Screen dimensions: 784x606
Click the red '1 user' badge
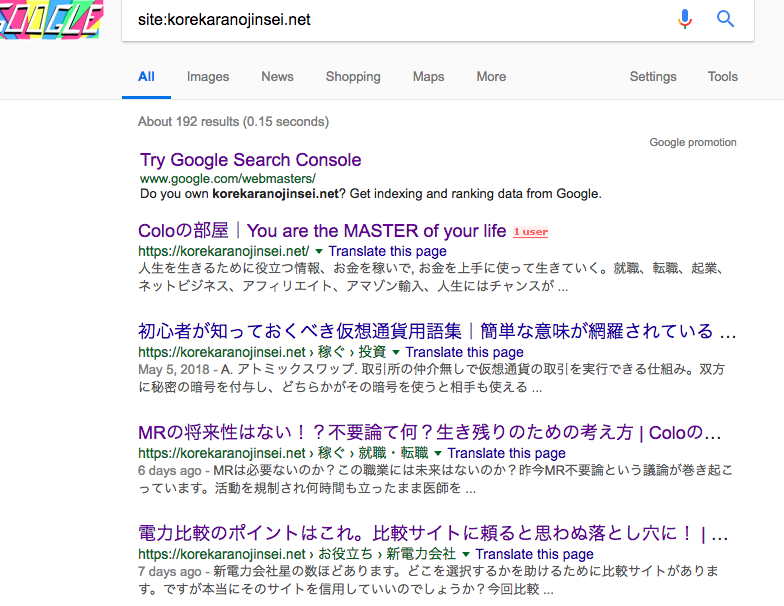click(530, 232)
